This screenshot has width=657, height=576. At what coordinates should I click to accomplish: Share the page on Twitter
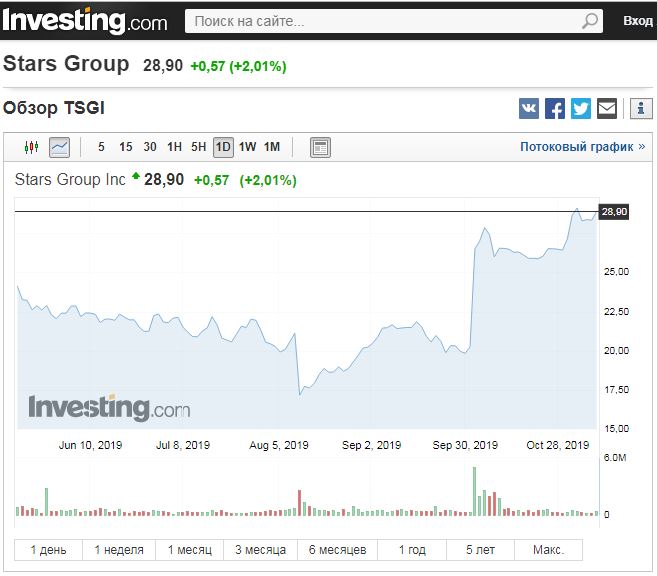click(581, 108)
